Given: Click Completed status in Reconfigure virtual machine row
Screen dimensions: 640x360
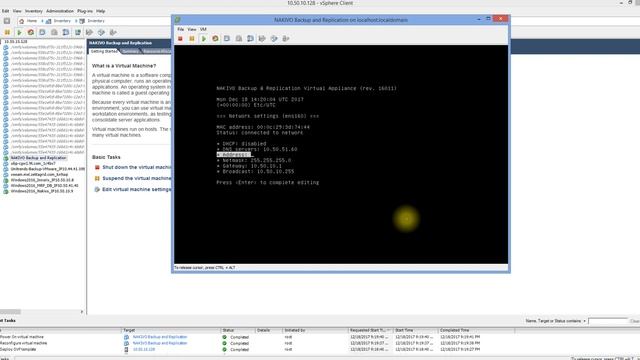Looking at the screenshot, I should 240,343.
